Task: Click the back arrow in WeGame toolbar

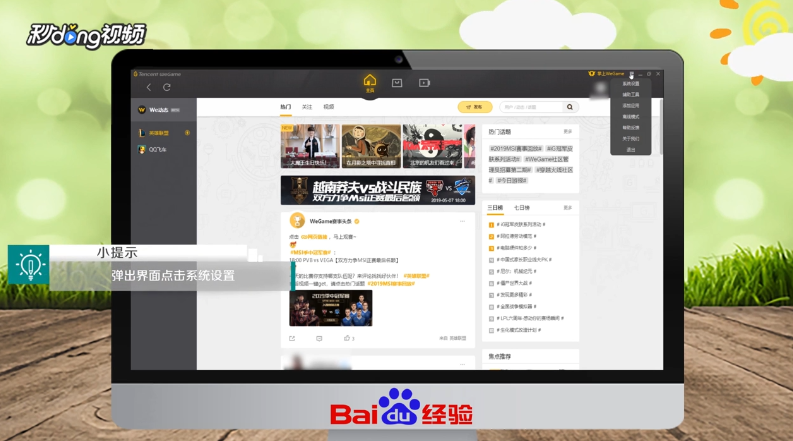Action: tap(149, 87)
